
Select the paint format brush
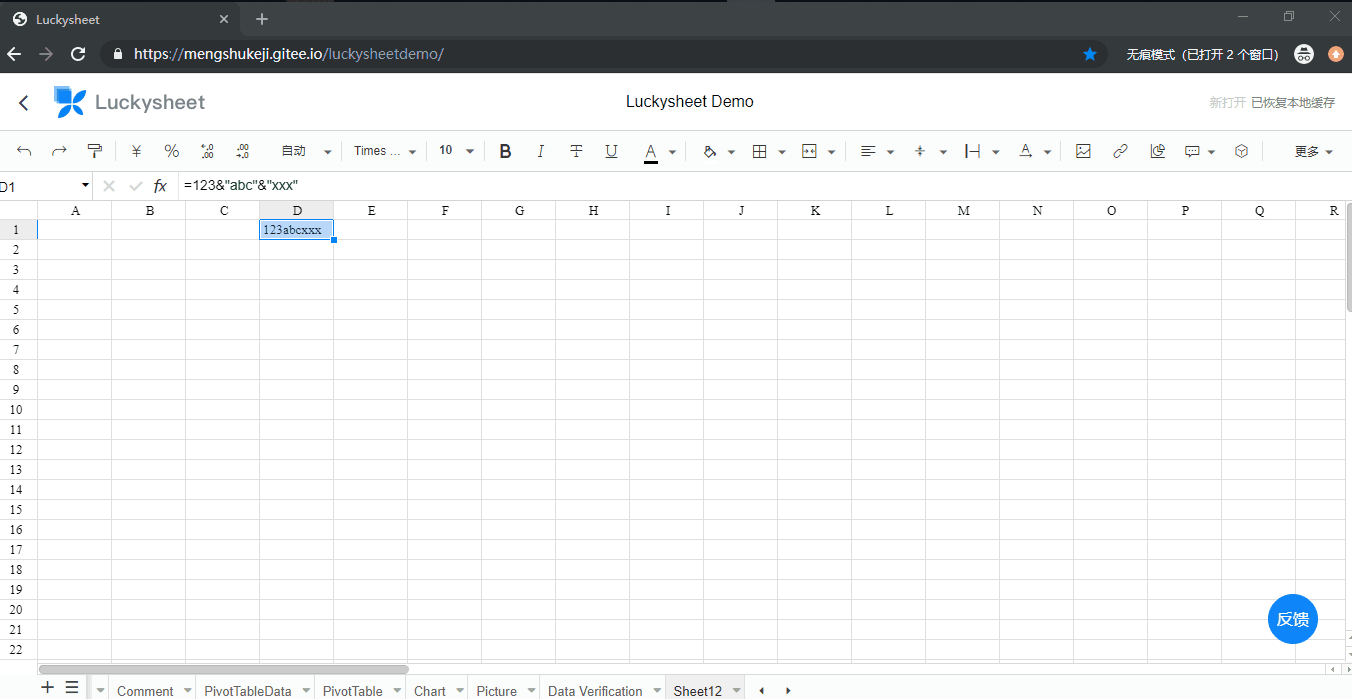tap(95, 151)
